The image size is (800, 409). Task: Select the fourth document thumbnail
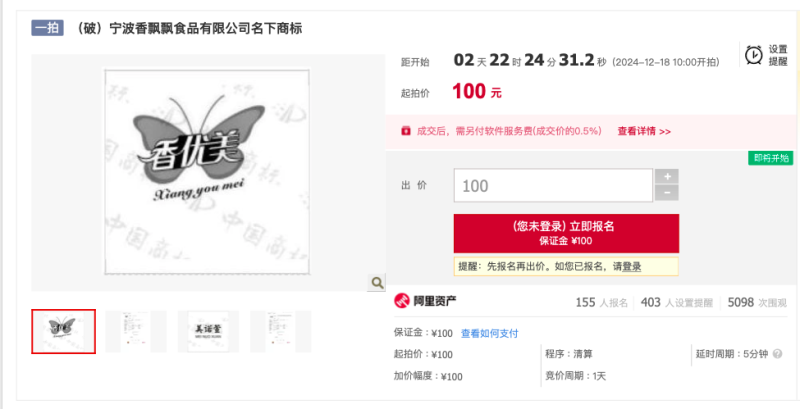coord(281,331)
